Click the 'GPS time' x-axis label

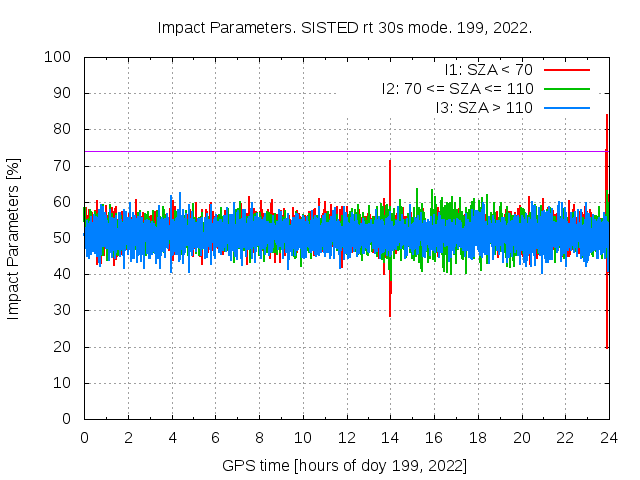[345, 466]
